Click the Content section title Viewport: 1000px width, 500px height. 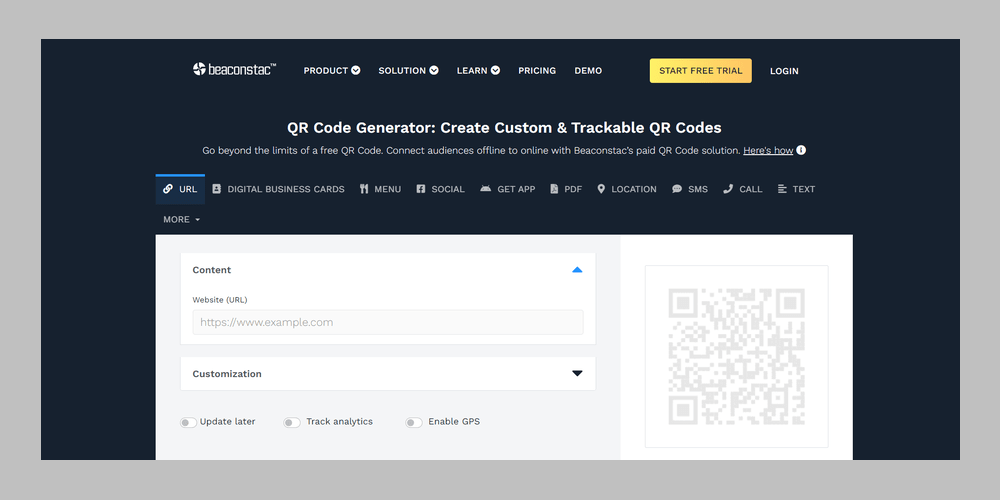pyautogui.click(x=212, y=270)
